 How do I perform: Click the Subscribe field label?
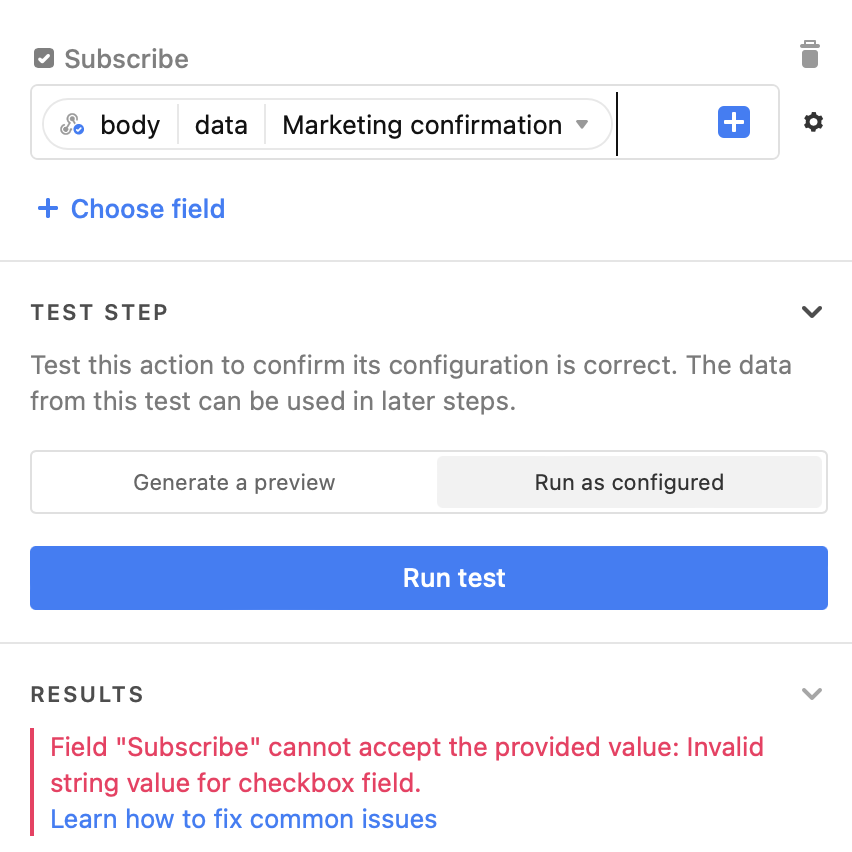click(127, 59)
